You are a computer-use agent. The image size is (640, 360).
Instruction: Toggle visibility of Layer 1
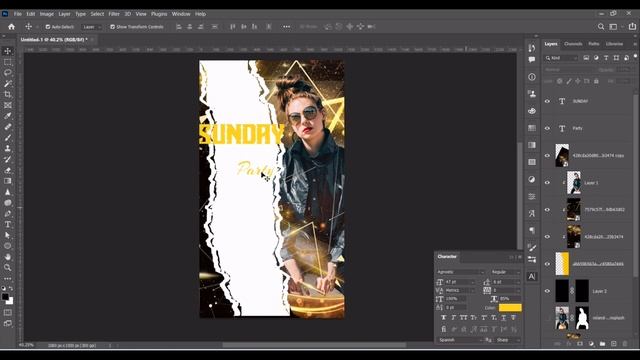coord(547,182)
